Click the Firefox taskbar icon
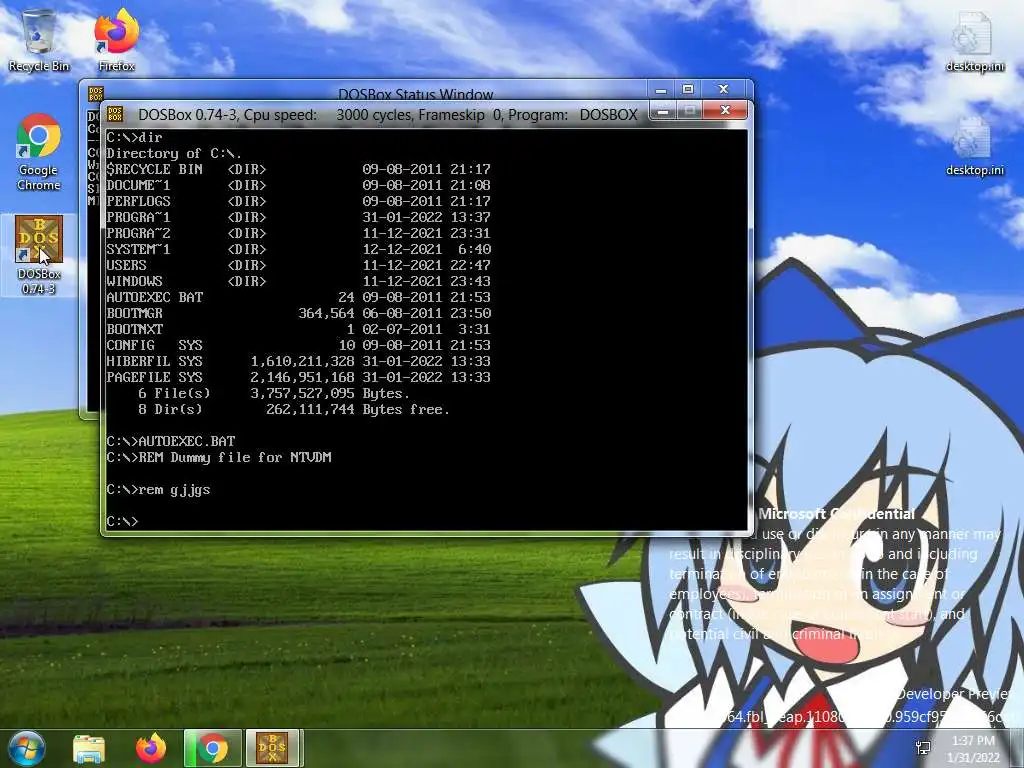This screenshot has width=1024, height=768. point(151,748)
